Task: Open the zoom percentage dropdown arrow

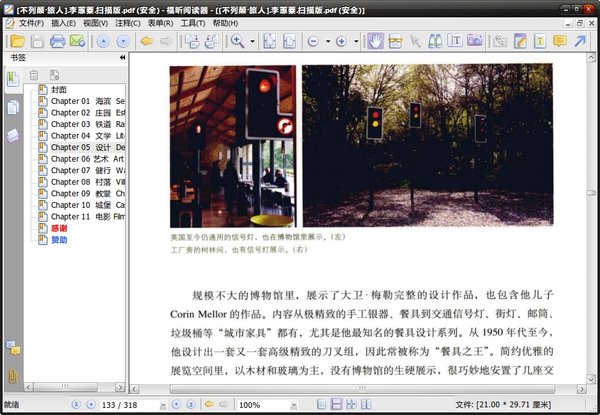Action: point(294,405)
